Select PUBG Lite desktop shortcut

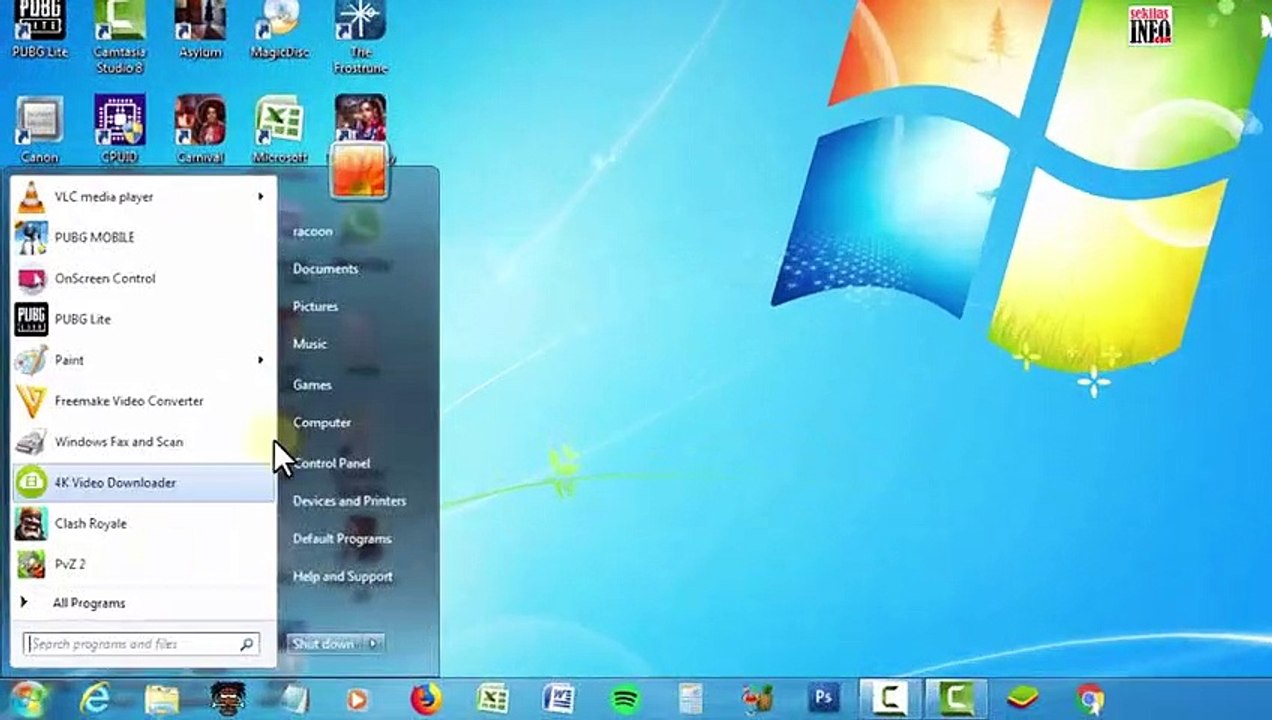(x=40, y=29)
